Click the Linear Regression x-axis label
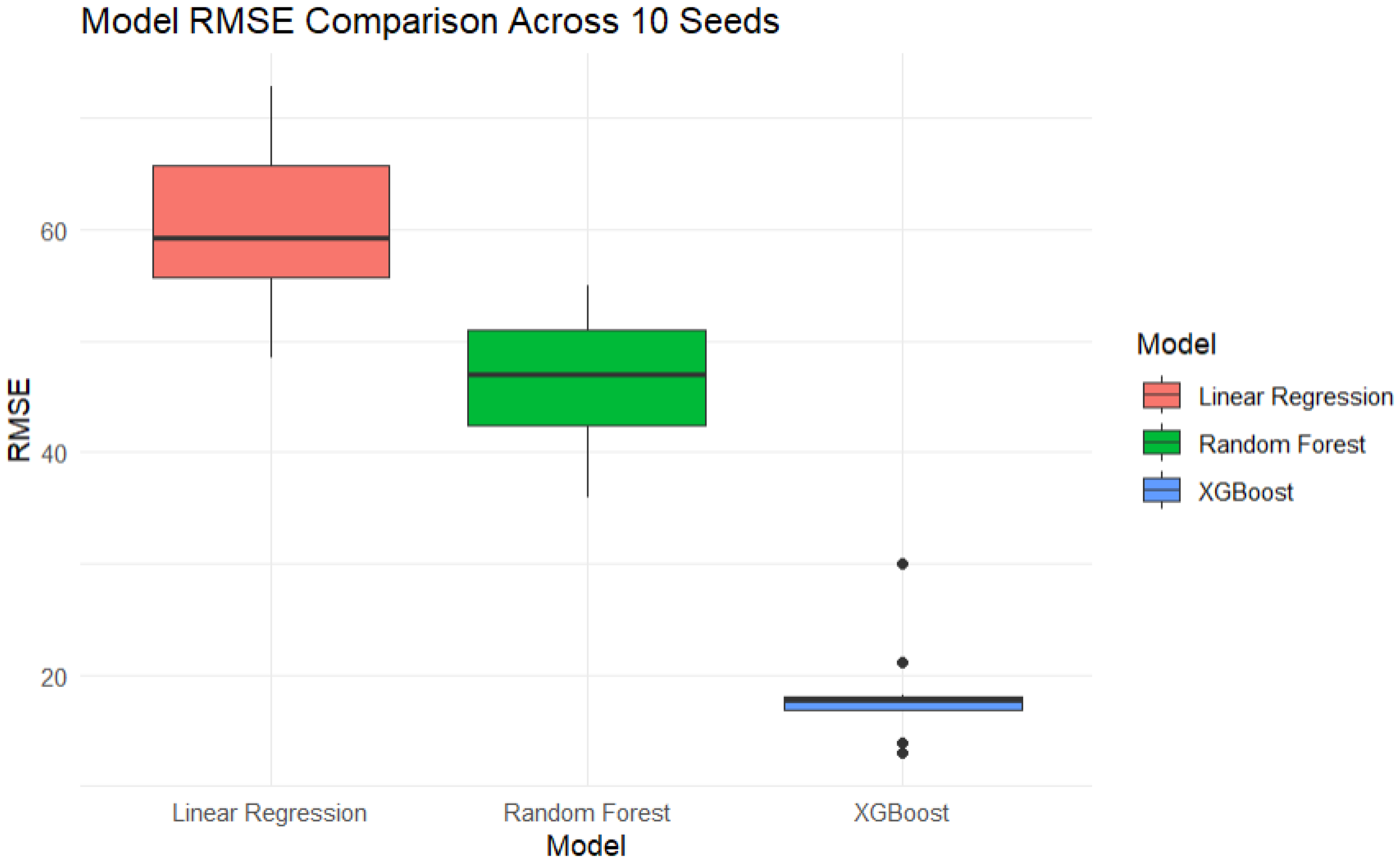This screenshot has height=868, width=1399. coord(269,813)
